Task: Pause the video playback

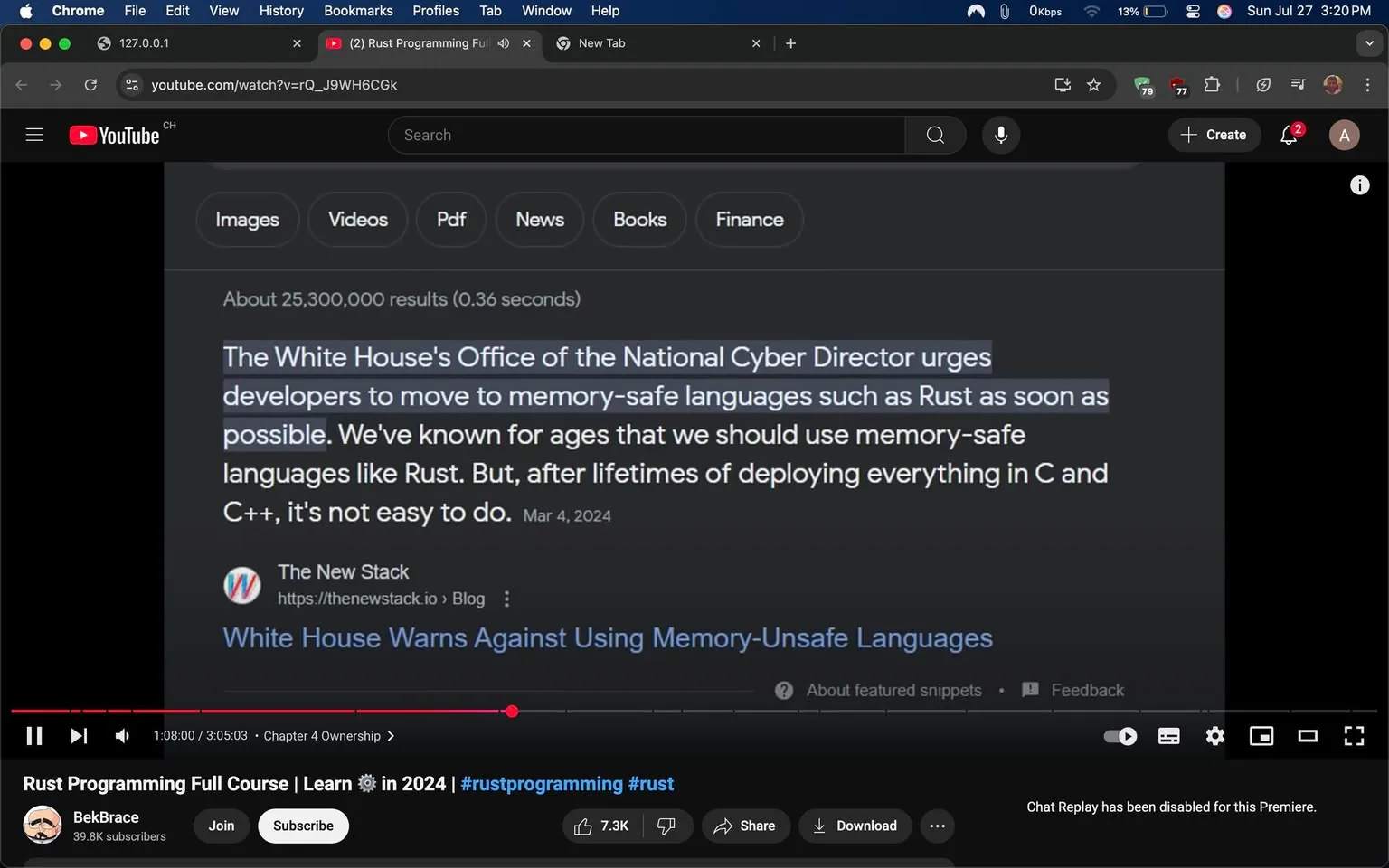Action: (34, 736)
